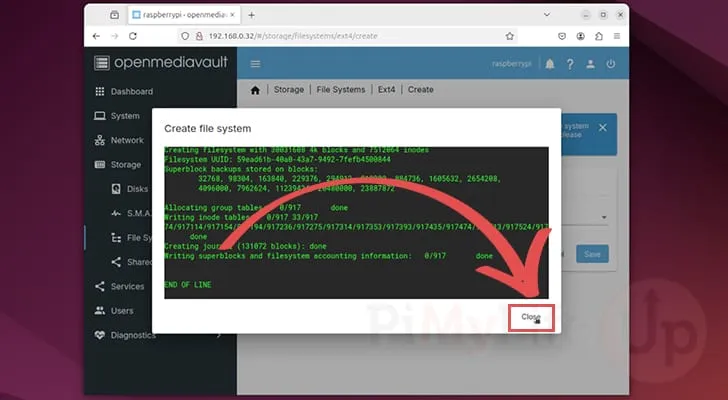
Task: Click the END OF LINE text
Action: (188, 284)
